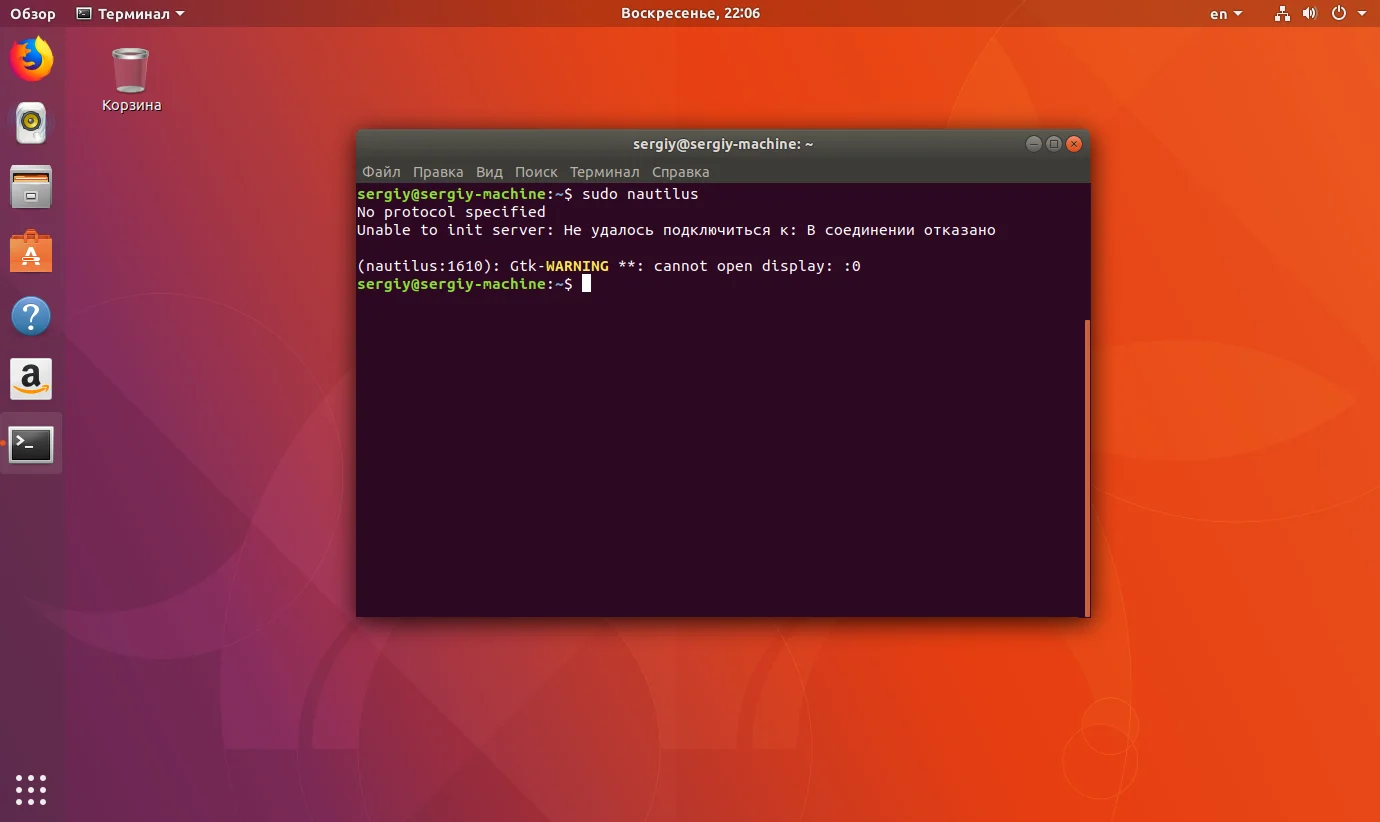Click 'В соединении отказано' text

pos(901,230)
